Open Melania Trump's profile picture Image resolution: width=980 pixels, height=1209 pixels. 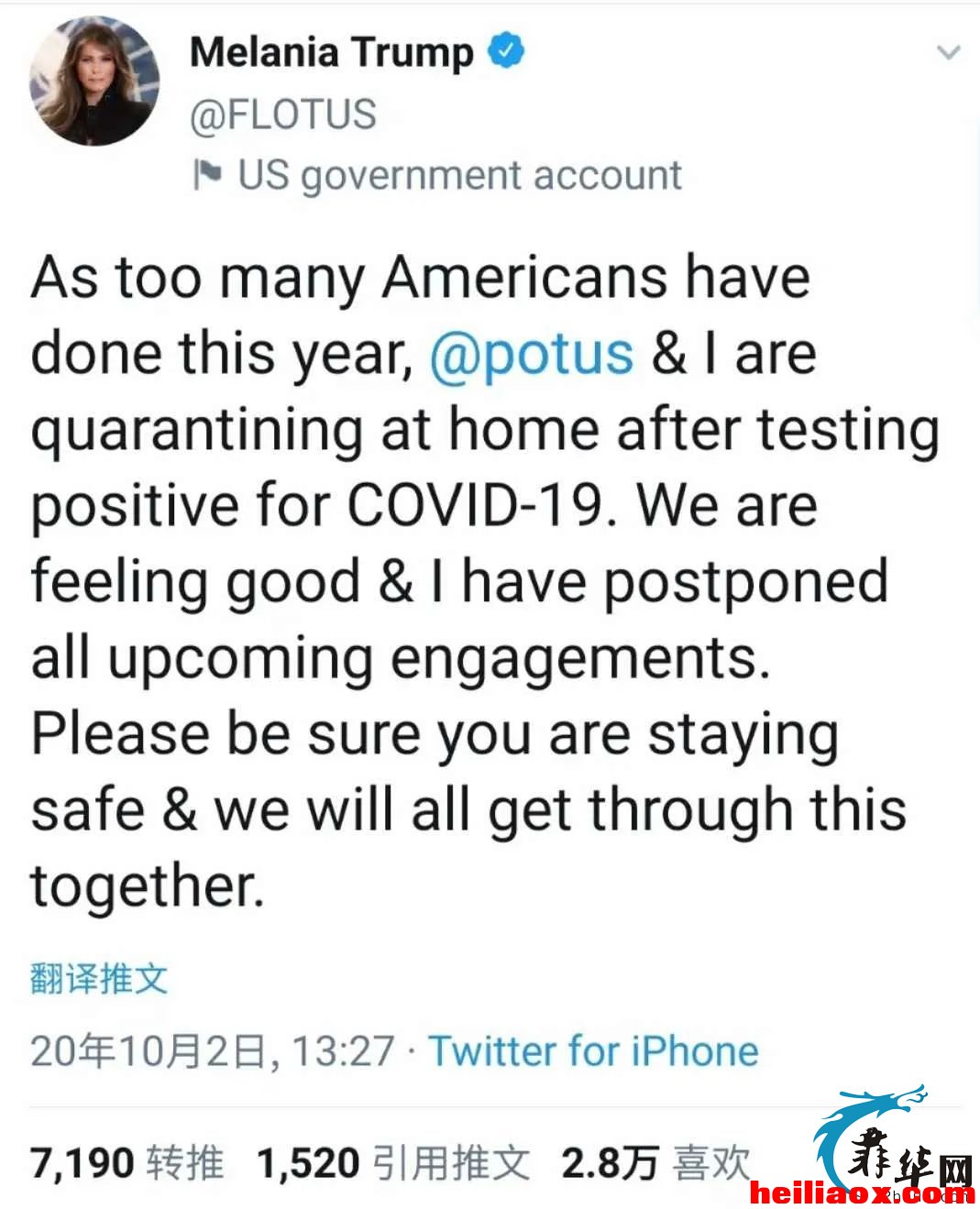click(94, 81)
